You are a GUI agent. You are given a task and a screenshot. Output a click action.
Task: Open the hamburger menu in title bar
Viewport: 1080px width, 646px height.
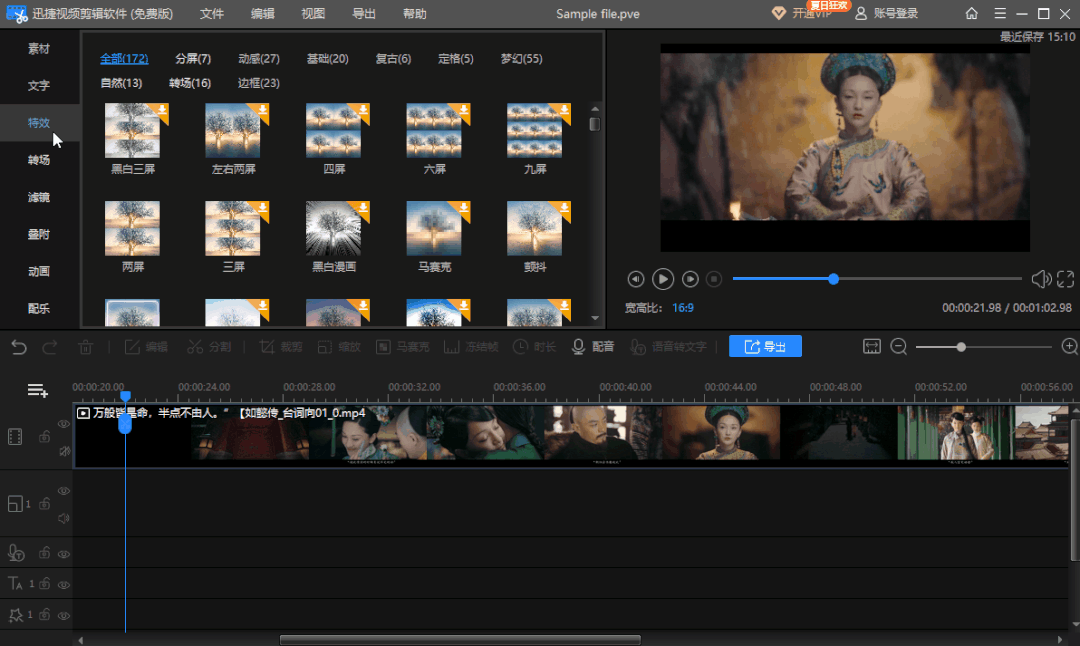tap(1000, 13)
